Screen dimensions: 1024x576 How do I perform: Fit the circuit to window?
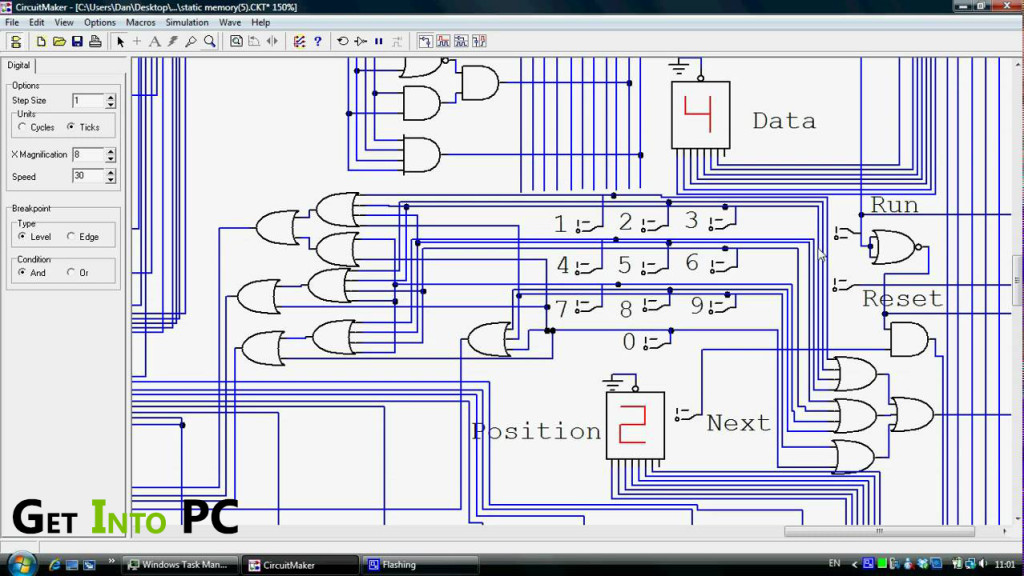(x=236, y=42)
